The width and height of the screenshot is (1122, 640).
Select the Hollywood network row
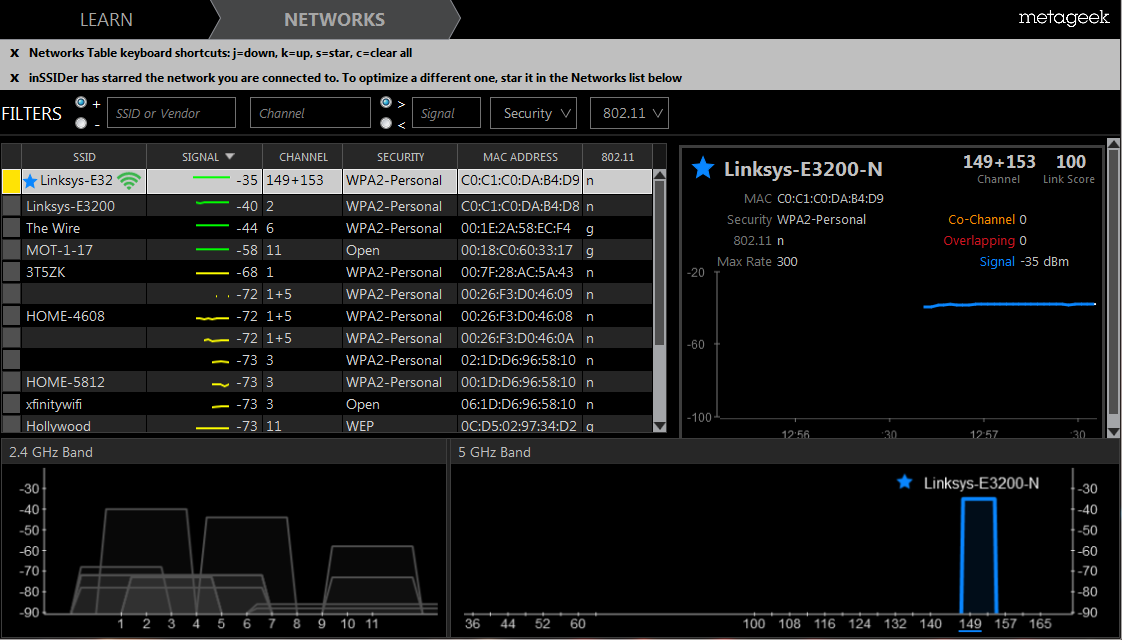coord(327,425)
